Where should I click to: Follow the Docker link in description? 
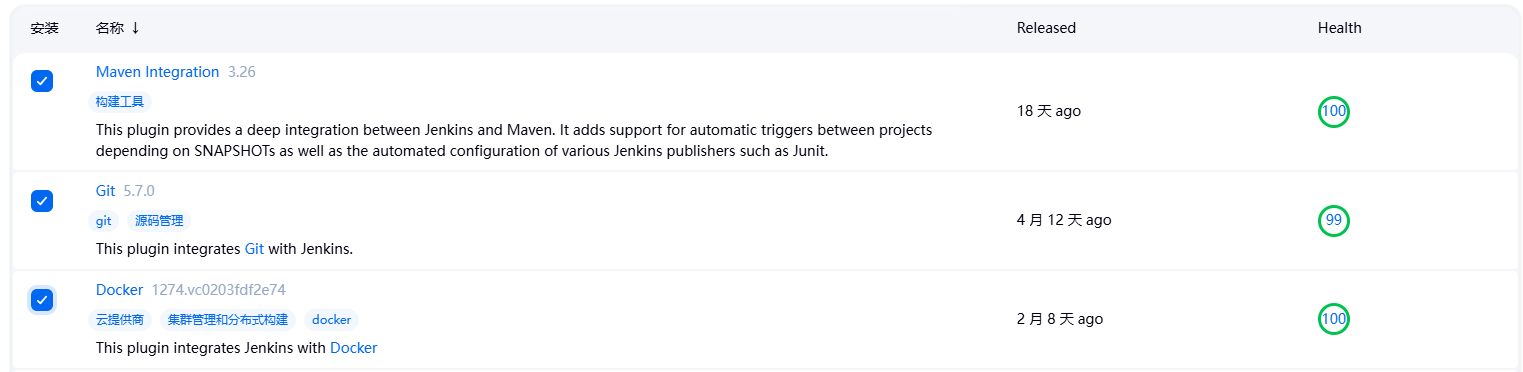click(x=354, y=348)
